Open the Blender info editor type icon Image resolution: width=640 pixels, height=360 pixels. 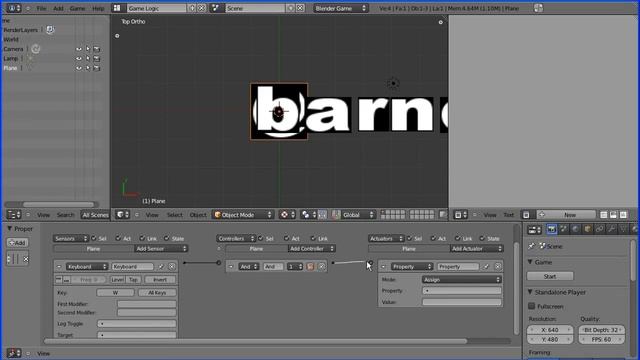pyautogui.click(x=12, y=8)
